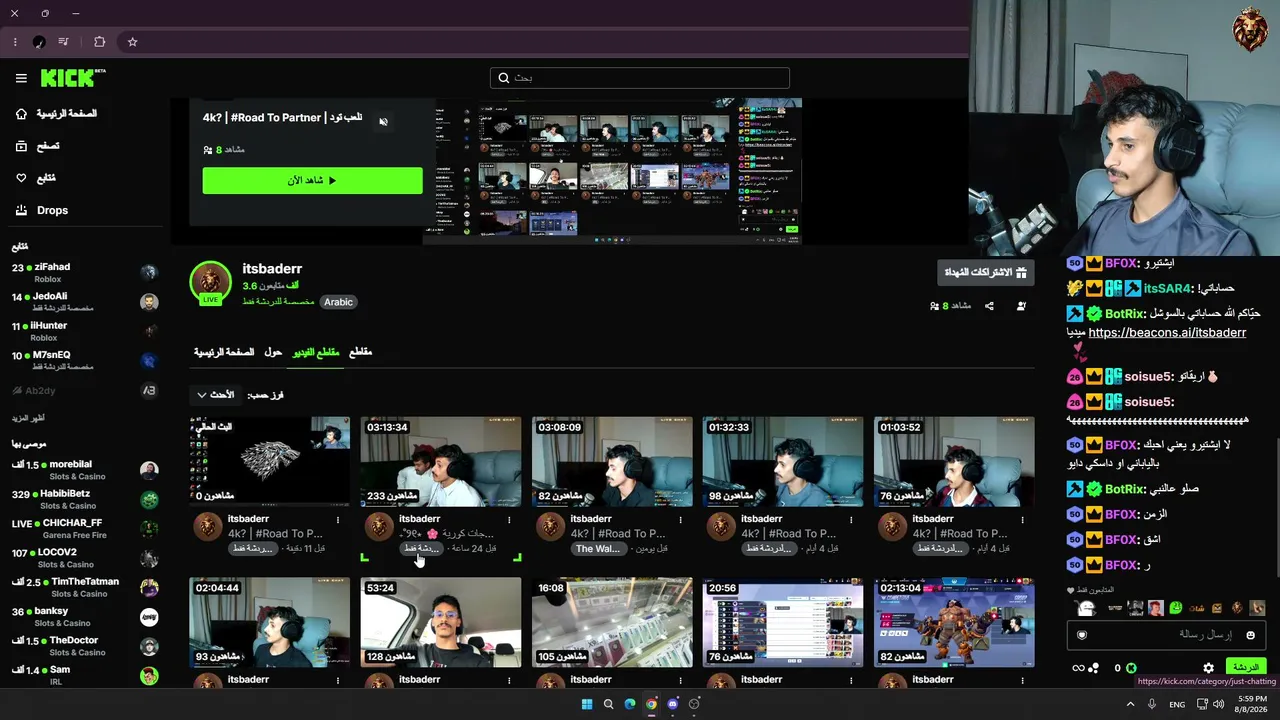Click the chat message input (إرسال رسالة)
Viewport: 1280px width, 720px height.
click(x=1165, y=635)
